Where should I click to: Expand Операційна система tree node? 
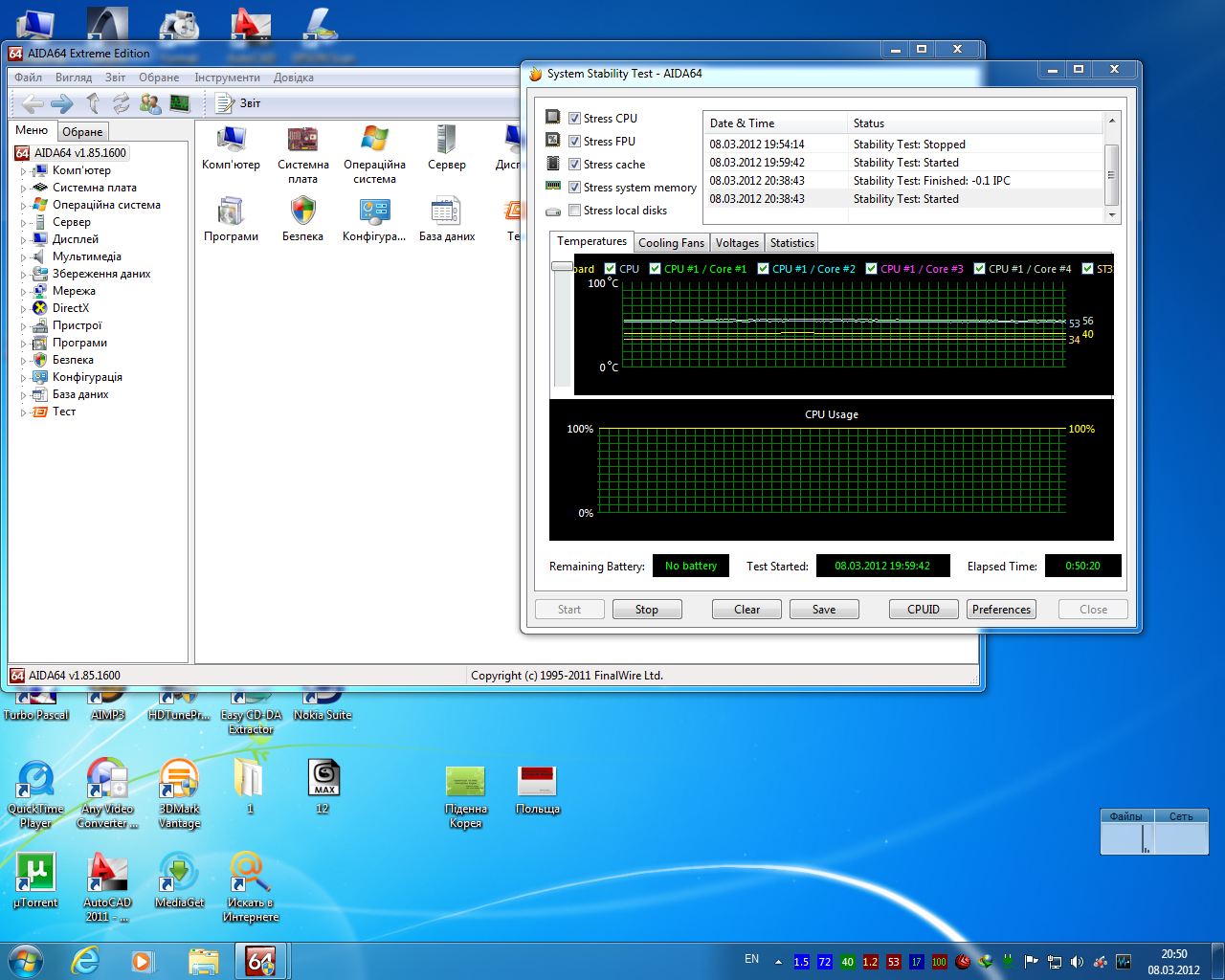[24, 206]
